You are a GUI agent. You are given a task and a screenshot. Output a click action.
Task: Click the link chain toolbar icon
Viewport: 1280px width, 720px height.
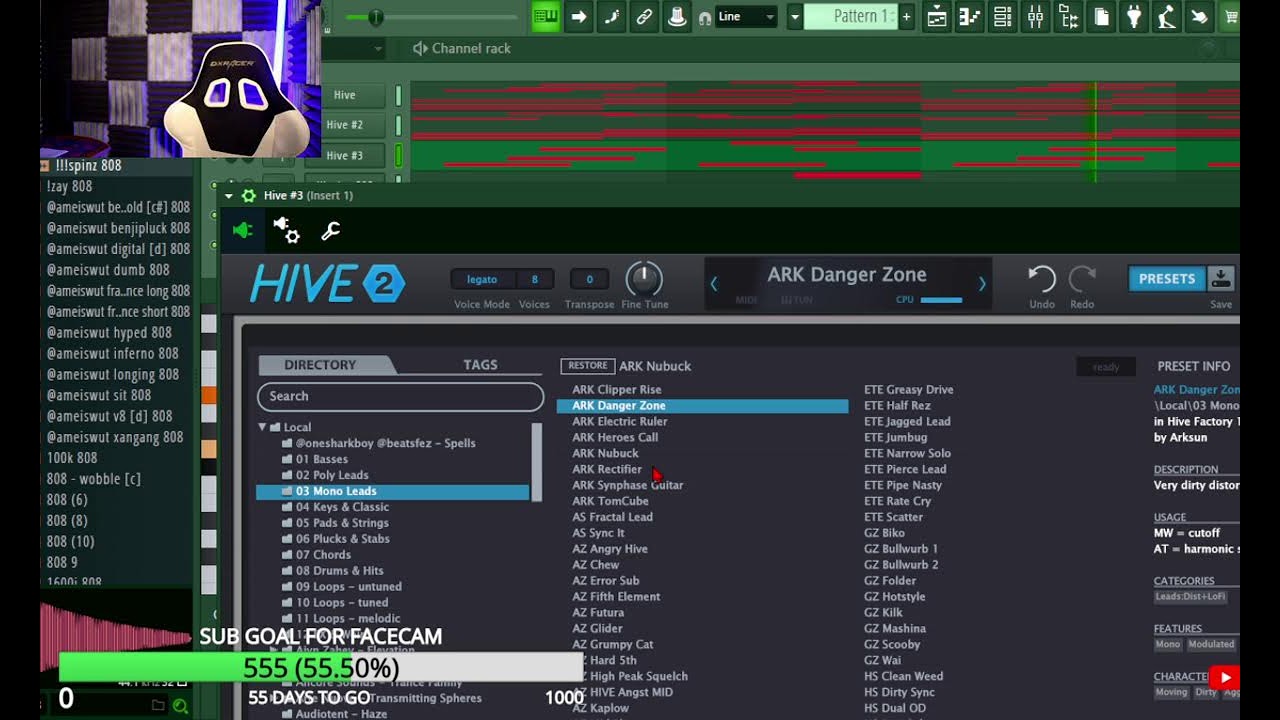(x=644, y=16)
